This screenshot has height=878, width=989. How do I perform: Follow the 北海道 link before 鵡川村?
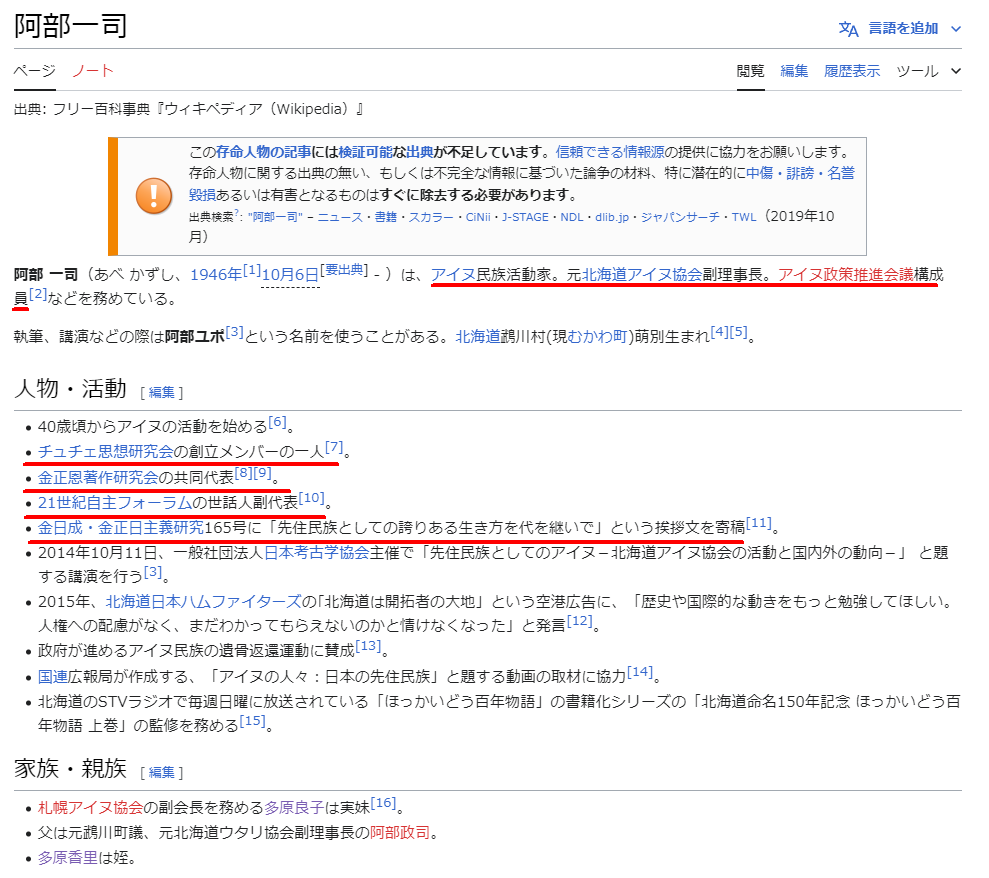[x=477, y=337]
